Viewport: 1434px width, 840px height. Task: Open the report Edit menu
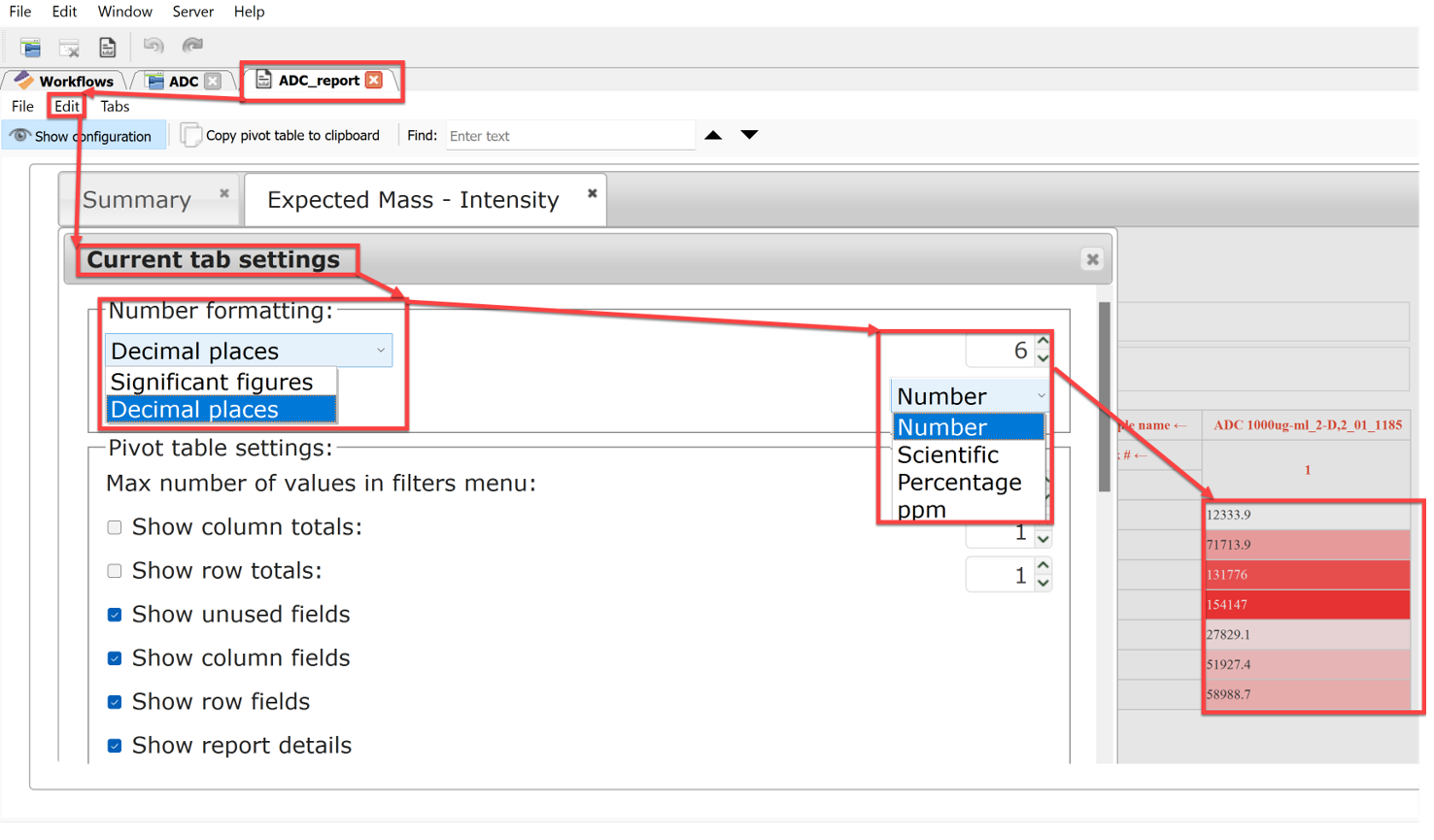[x=66, y=107]
